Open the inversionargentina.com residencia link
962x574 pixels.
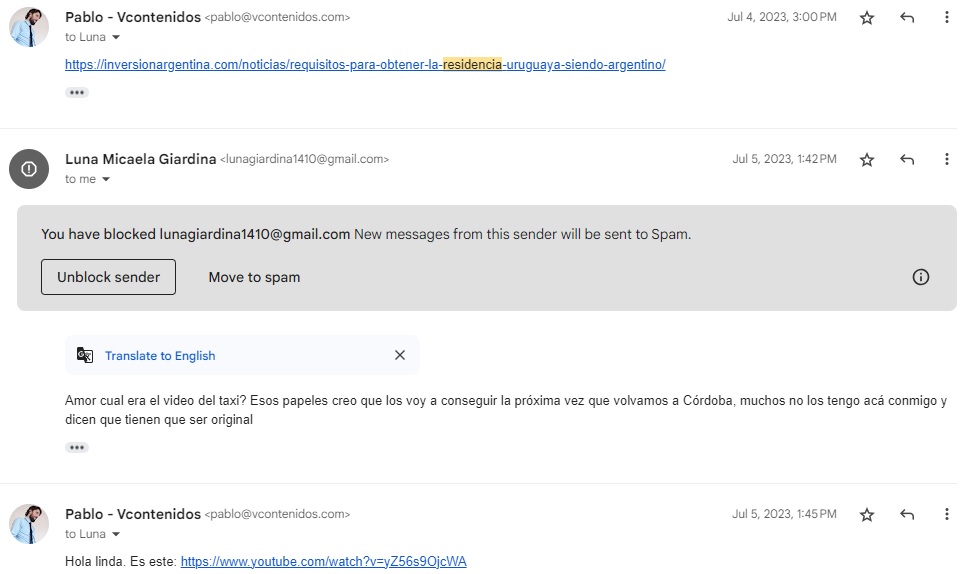[x=365, y=64]
